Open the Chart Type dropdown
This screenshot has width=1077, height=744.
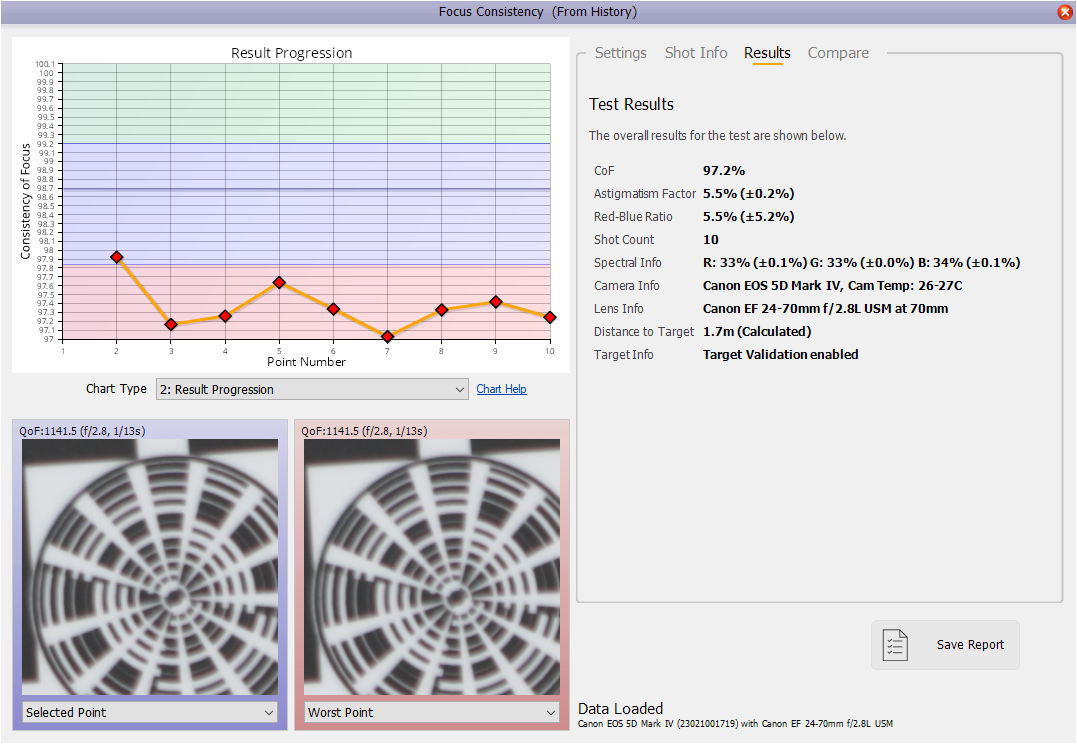point(312,389)
